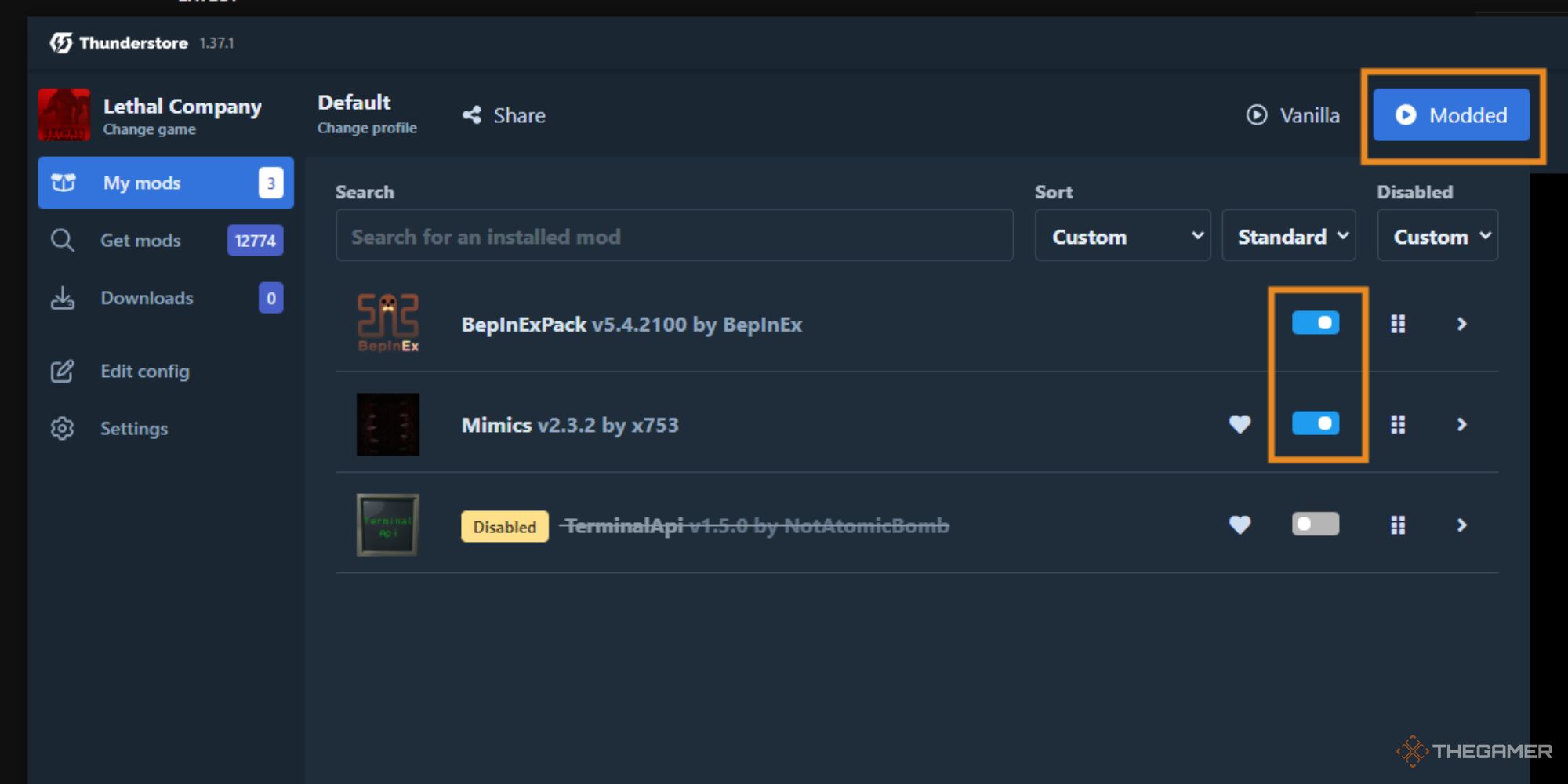Image resolution: width=1568 pixels, height=784 pixels.
Task: Launch the game in Vanilla mode
Action: tap(1293, 115)
